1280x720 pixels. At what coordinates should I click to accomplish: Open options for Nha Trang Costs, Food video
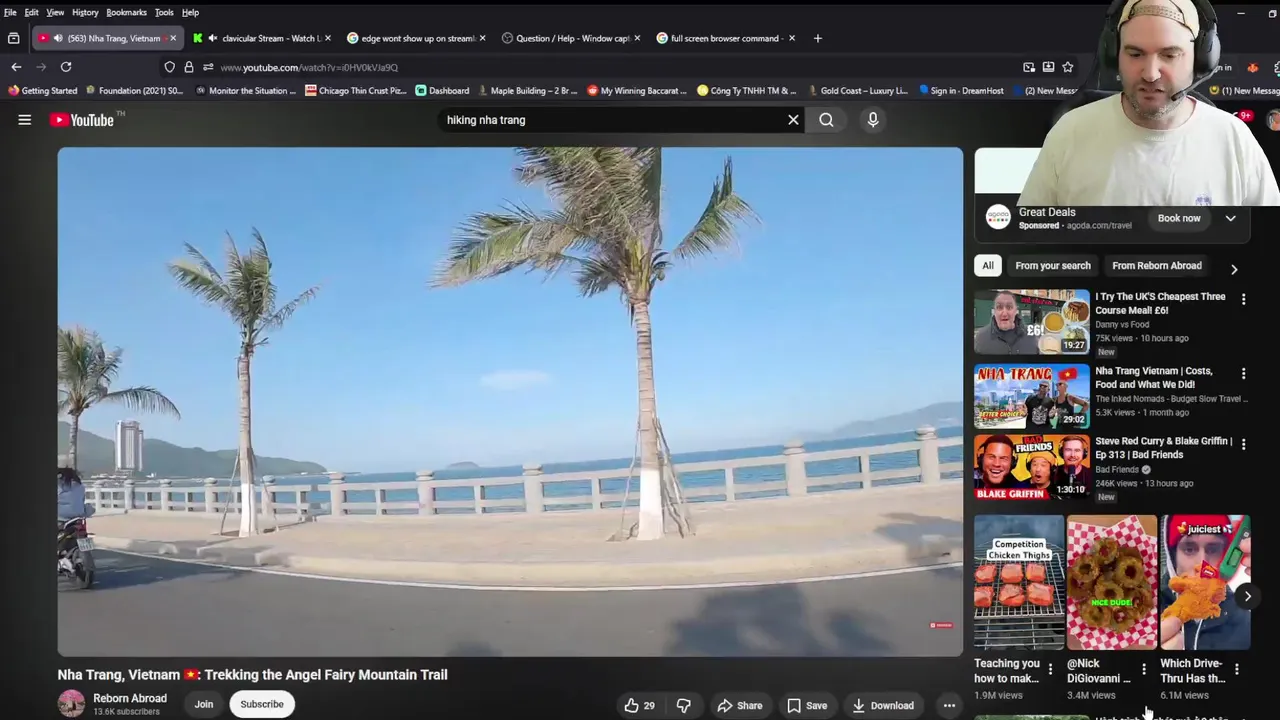coord(1243,374)
